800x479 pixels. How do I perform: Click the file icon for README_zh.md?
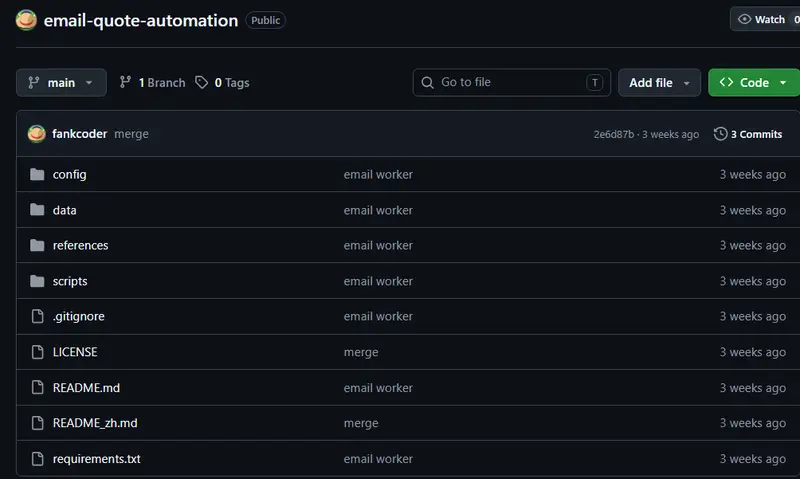click(x=37, y=423)
